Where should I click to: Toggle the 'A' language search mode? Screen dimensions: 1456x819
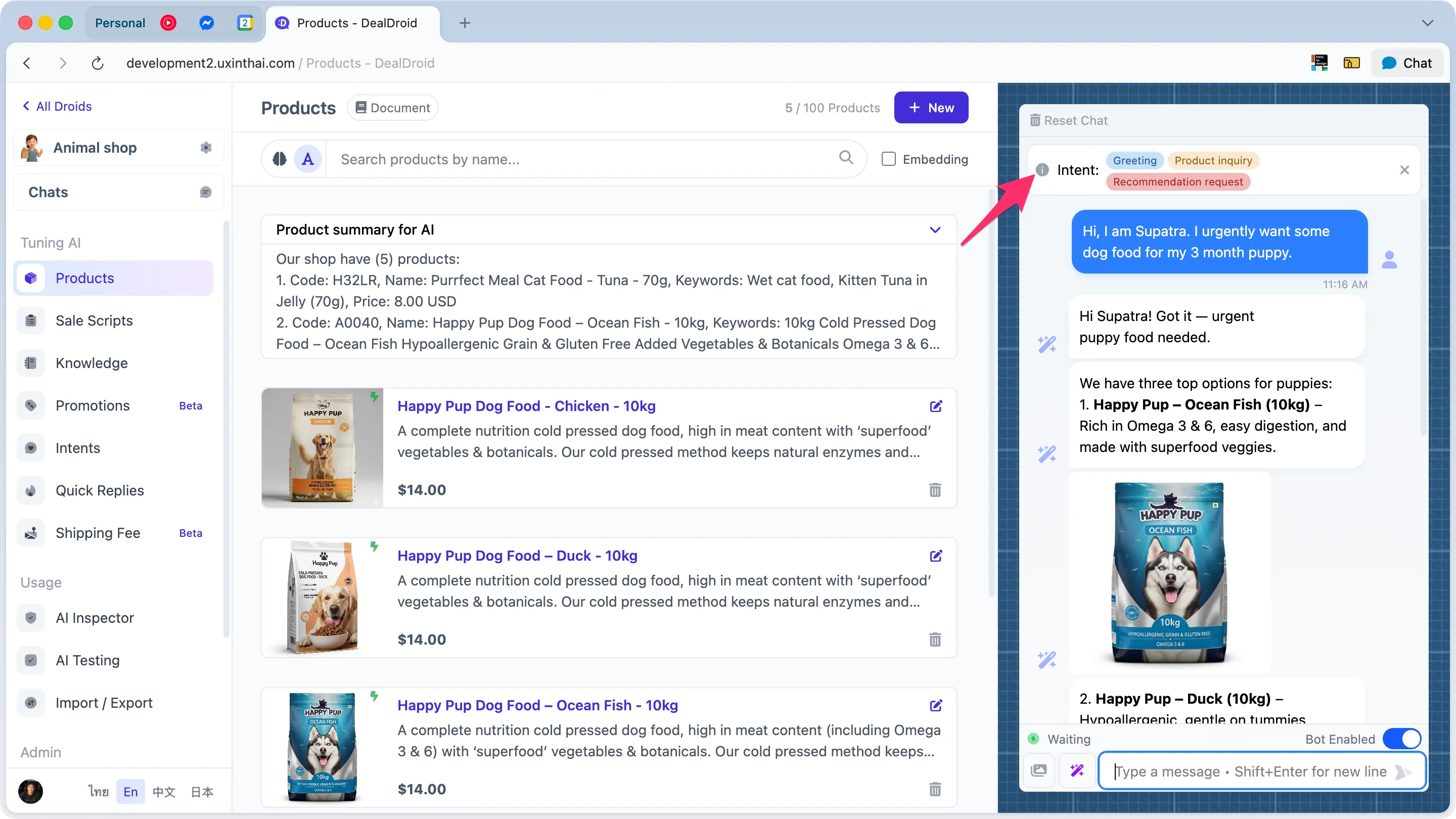pyautogui.click(x=307, y=159)
